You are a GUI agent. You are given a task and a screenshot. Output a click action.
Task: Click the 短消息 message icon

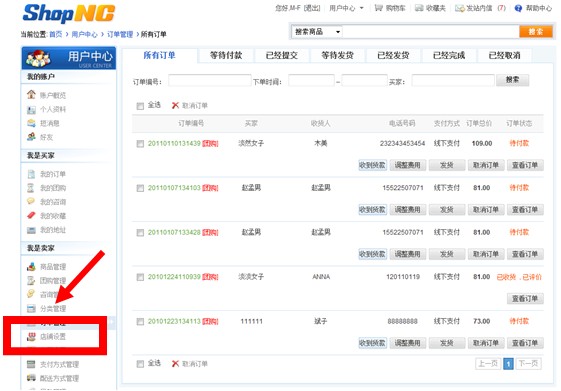tap(31, 123)
